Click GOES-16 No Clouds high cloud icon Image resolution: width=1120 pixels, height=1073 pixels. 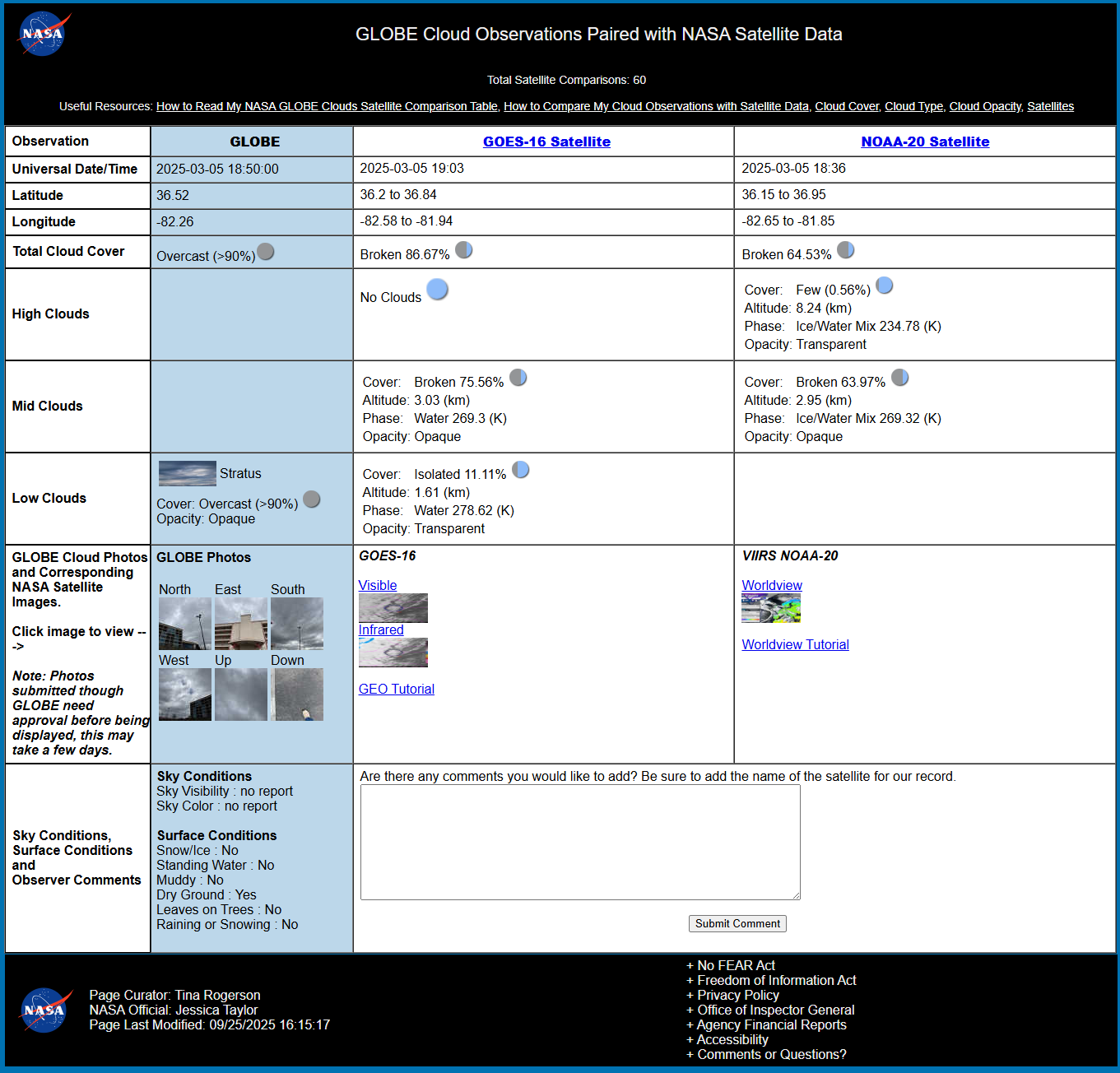pos(438,290)
